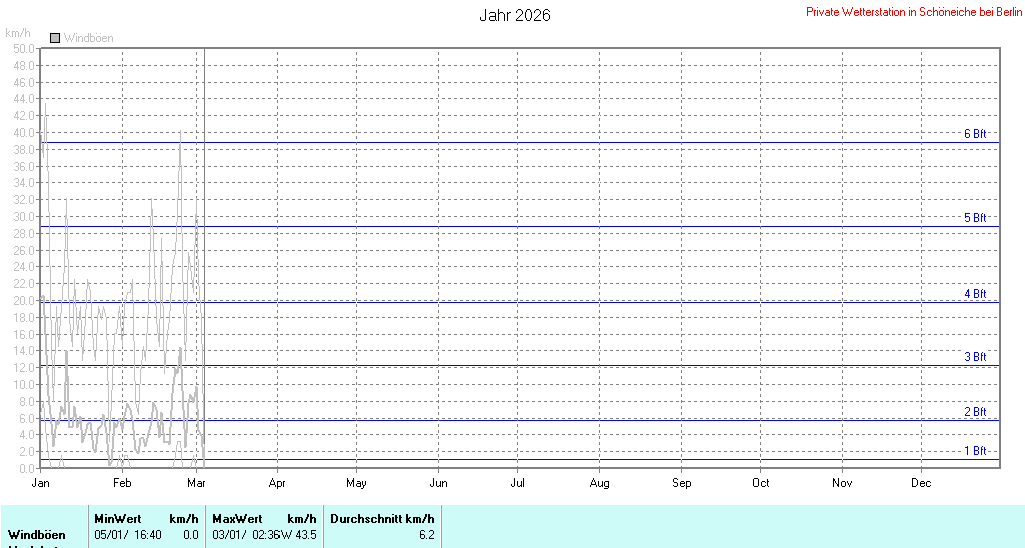Click the Mar label on the time axis

pos(196,483)
